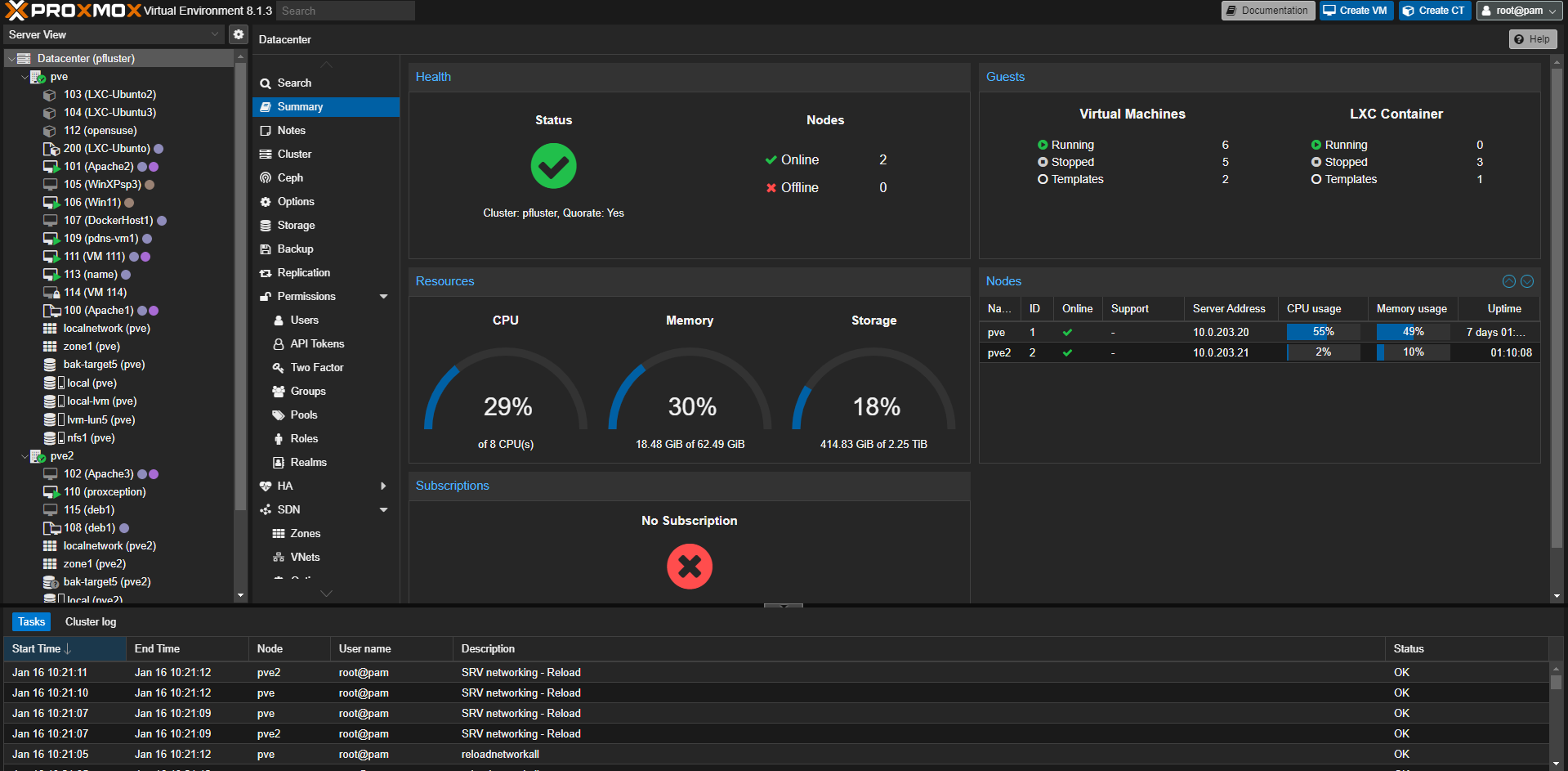Click the API Tokens user icon
The width and height of the screenshot is (1568, 771).
click(x=279, y=344)
